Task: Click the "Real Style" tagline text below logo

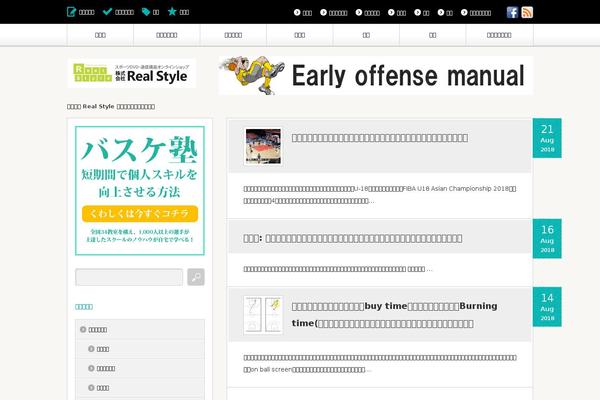Action: 111,106
